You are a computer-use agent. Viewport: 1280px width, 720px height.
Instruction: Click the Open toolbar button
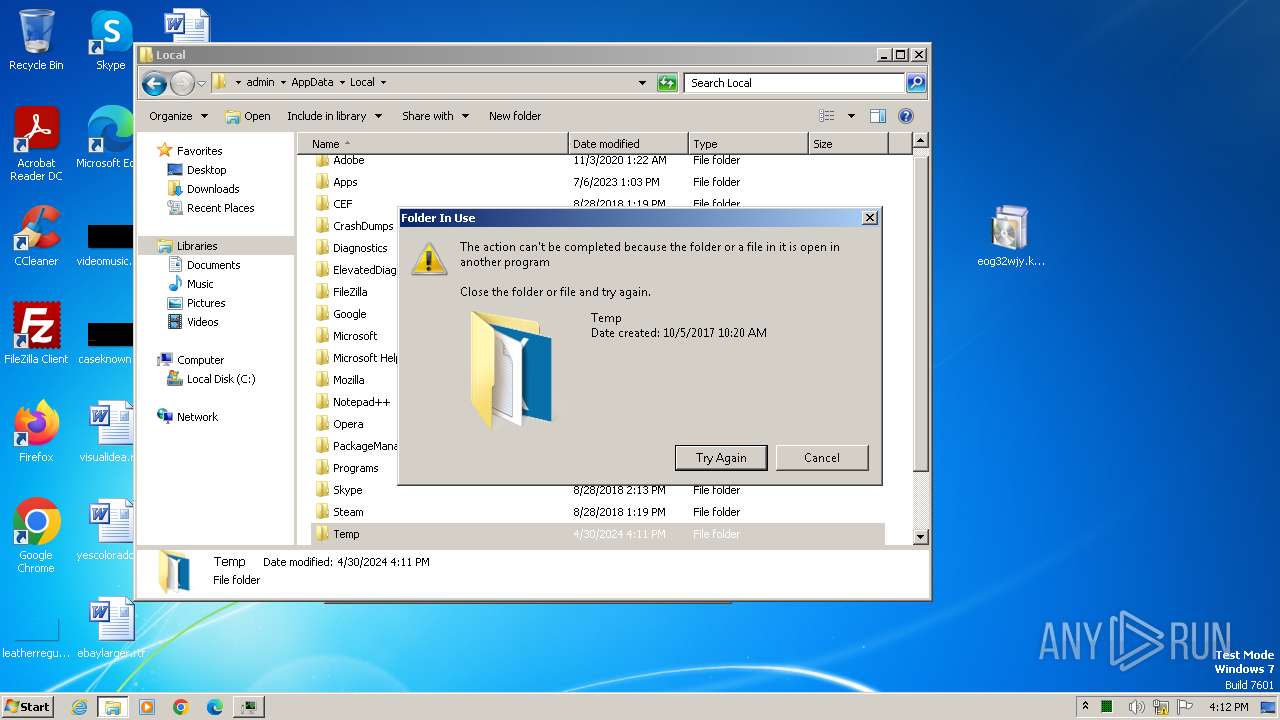248,116
